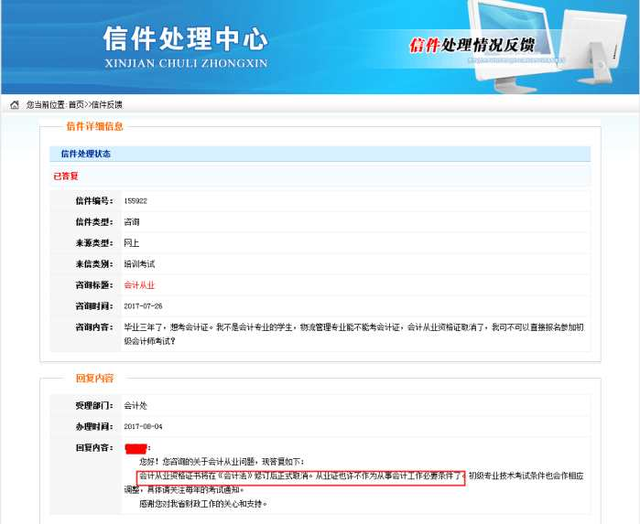Click the 会计处 department value

click(x=136, y=405)
